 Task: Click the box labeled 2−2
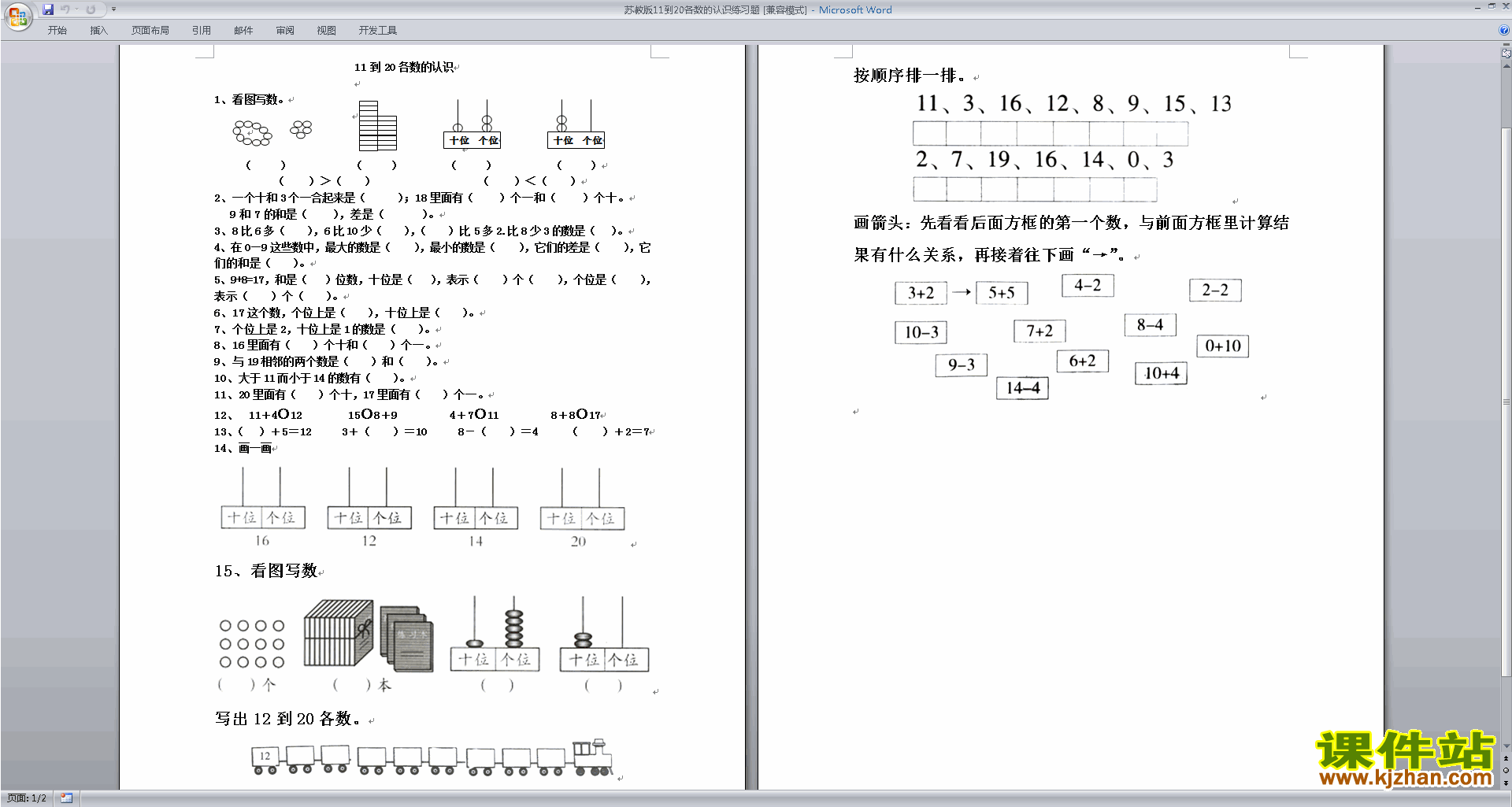click(1215, 291)
